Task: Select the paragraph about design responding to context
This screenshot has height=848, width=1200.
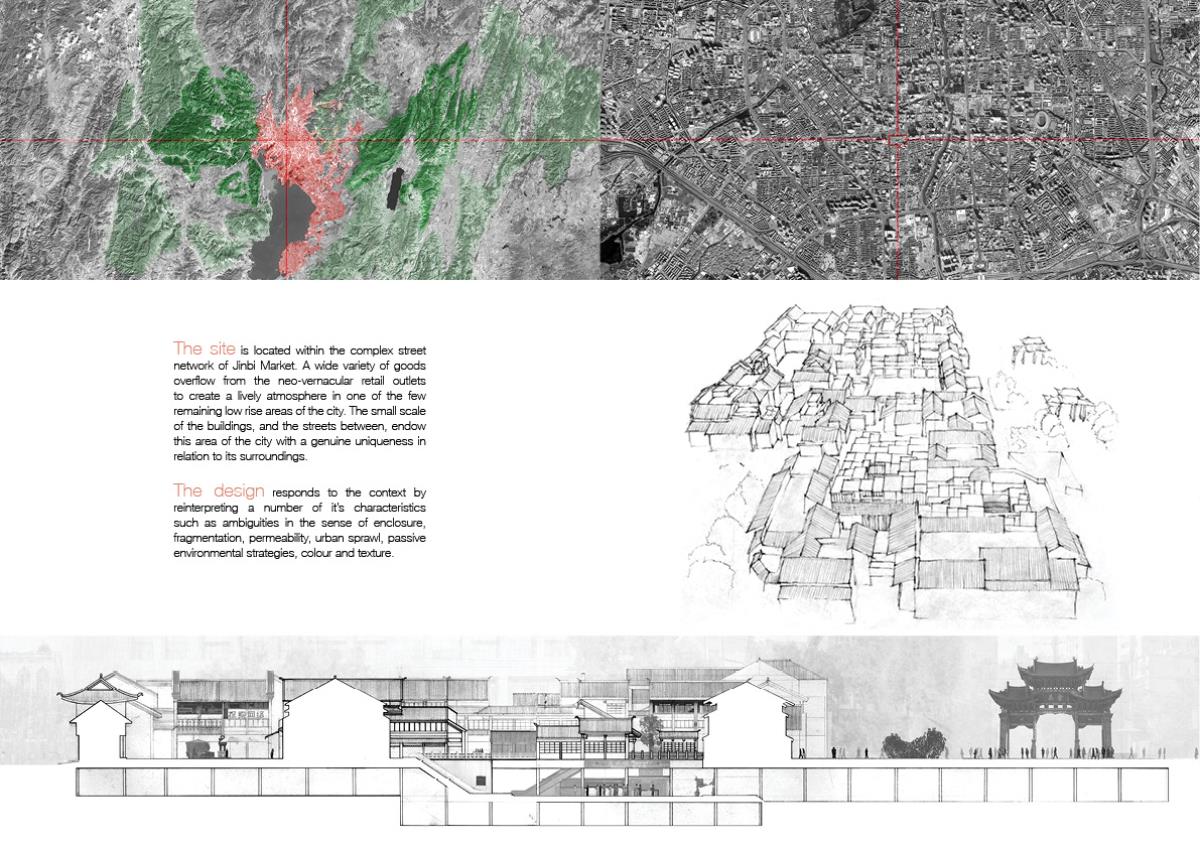Action: click(x=300, y=524)
